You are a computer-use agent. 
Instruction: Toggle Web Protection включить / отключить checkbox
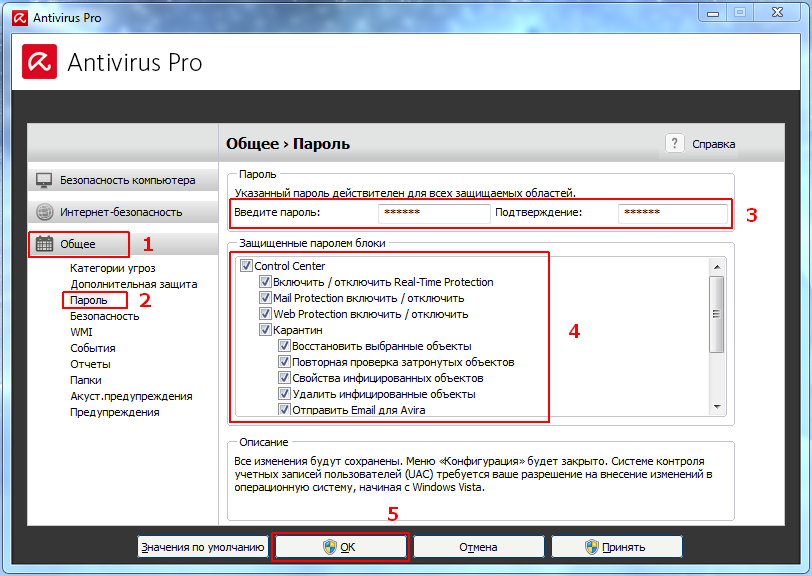pos(265,314)
